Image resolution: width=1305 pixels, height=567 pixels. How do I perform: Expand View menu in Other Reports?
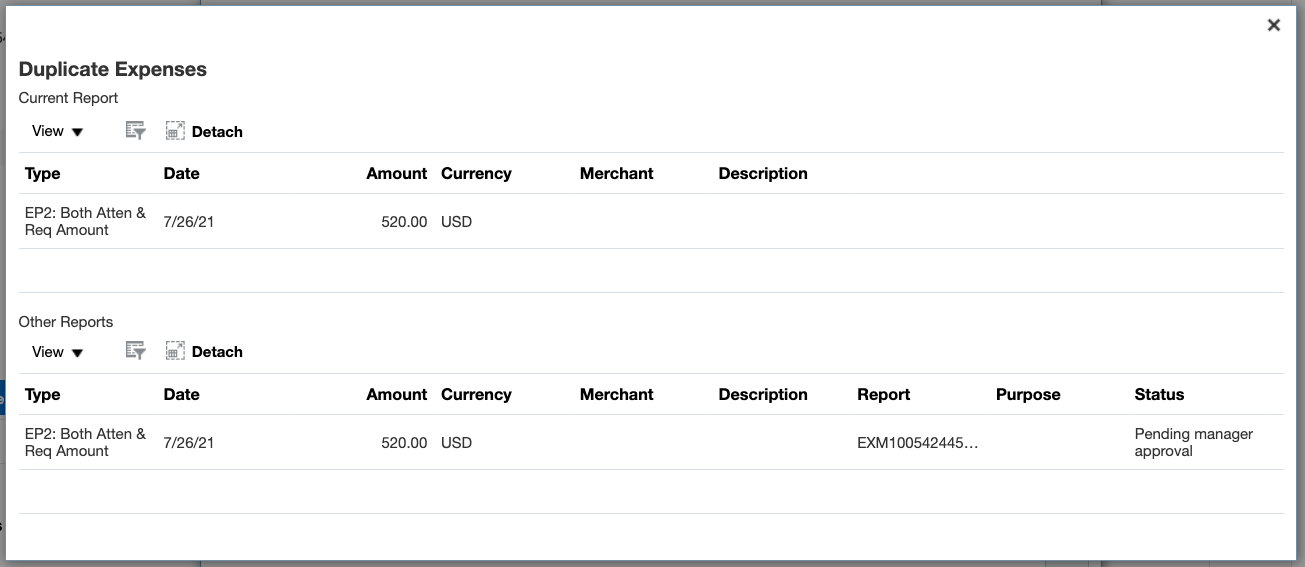tap(58, 351)
